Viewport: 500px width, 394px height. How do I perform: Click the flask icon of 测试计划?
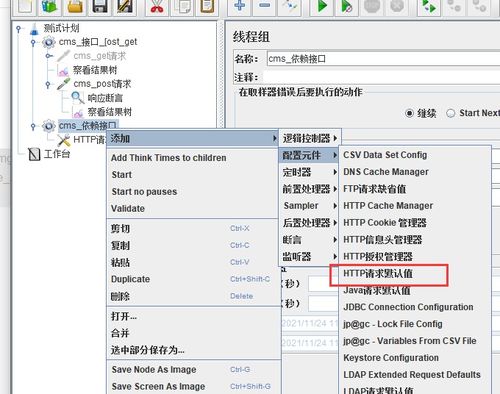(x=34, y=29)
